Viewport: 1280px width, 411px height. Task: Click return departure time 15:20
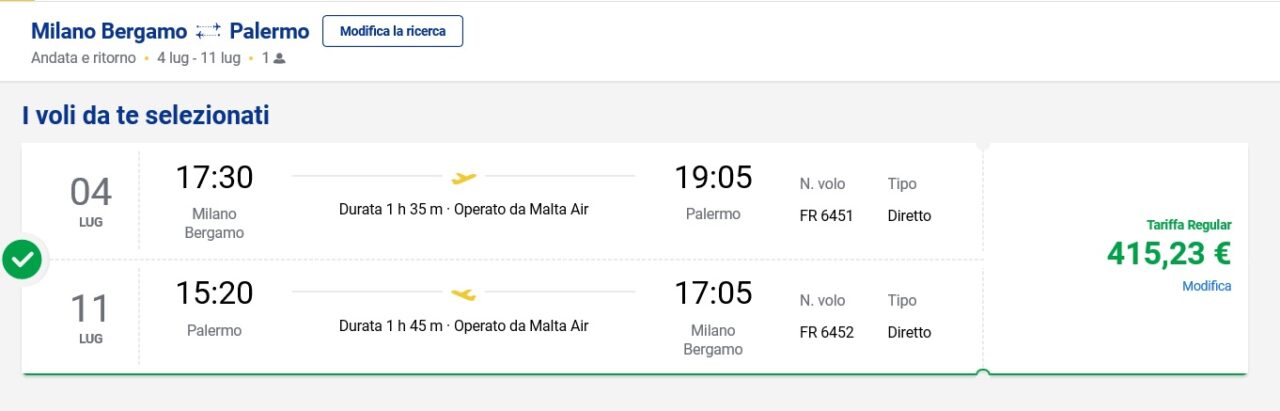(x=215, y=293)
